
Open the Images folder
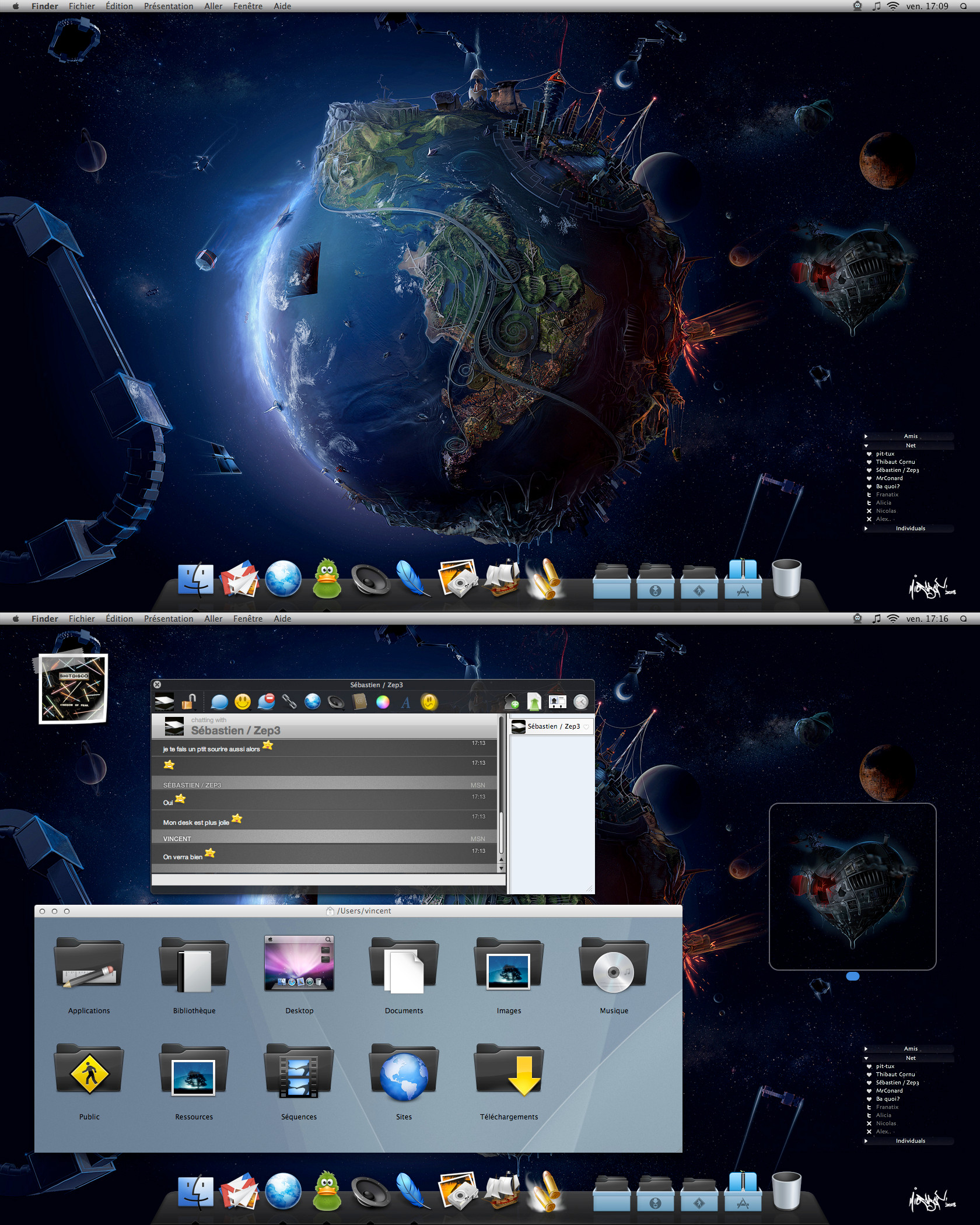(509, 975)
